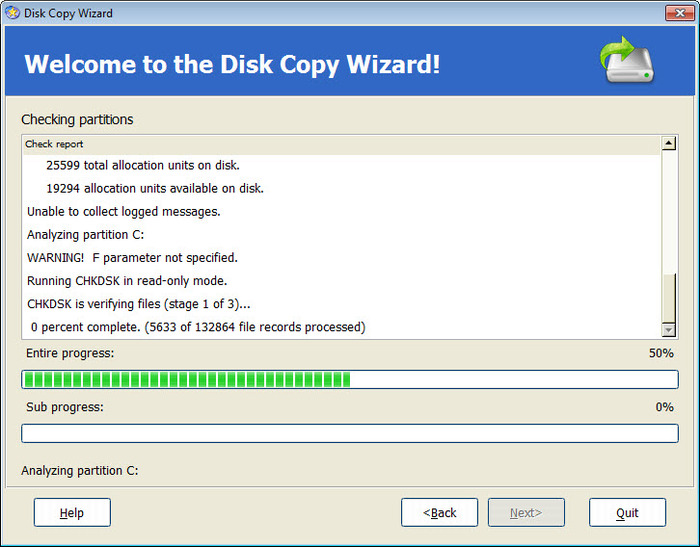Select '25599 total allocation units on disk.' line

coord(143,165)
